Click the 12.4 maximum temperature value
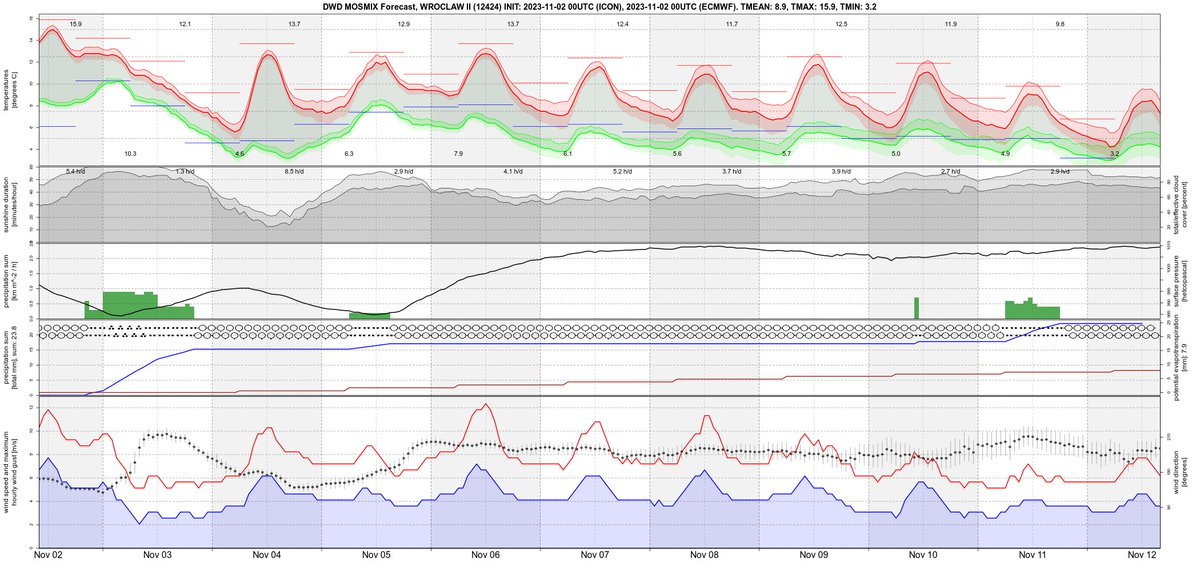The width and height of the screenshot is (1200, 571). click(x=623, y=23)
